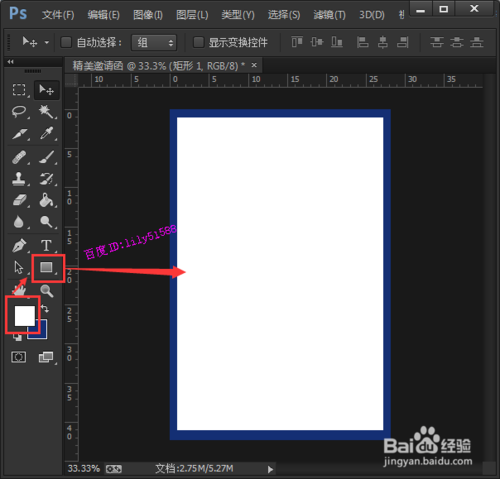This screenshot has width=500, height=479.
Task: Open the 滤镜(T) menu
Action: (x=329, y=15)
